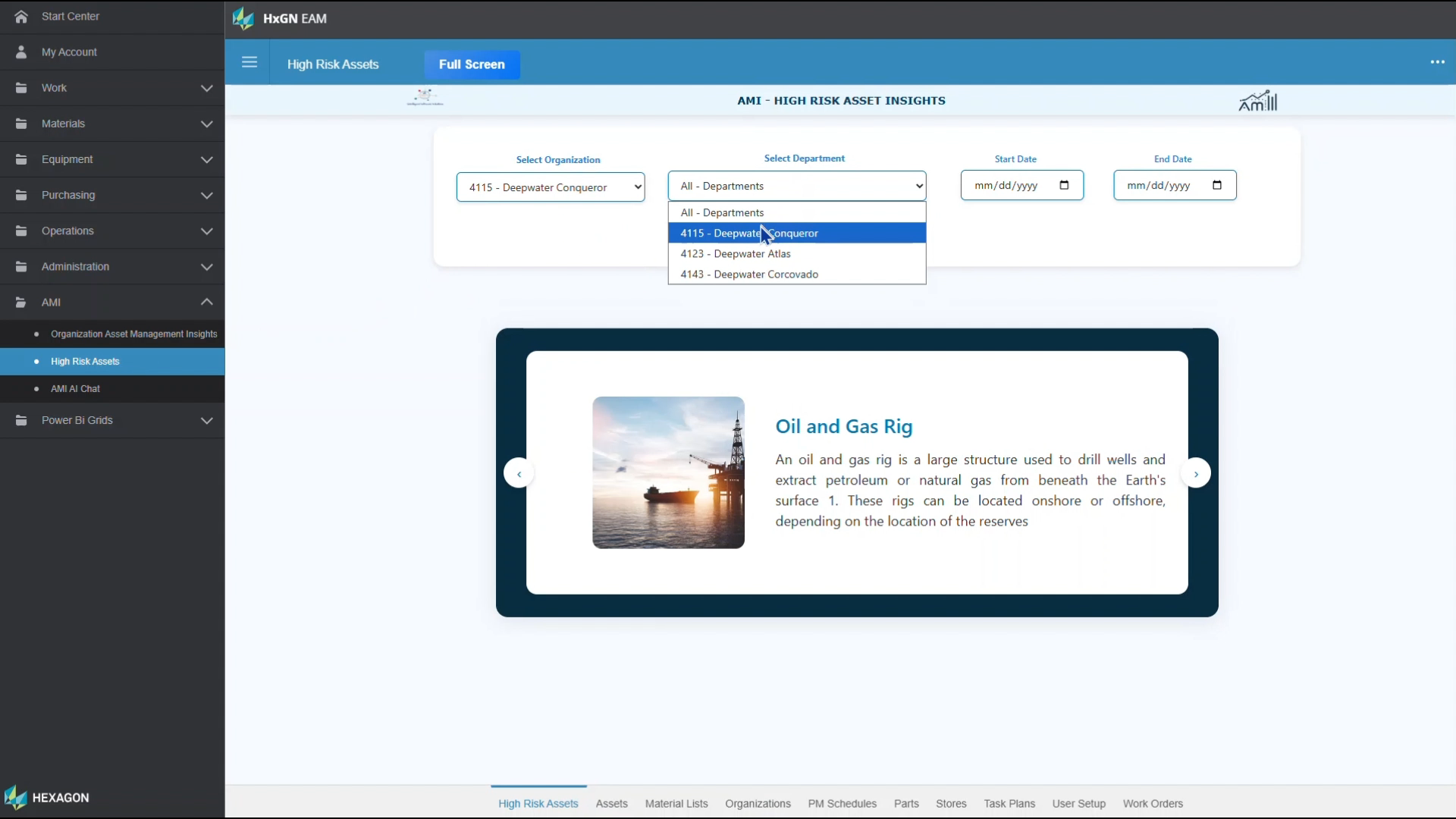The image size is (1456, 819).
Task: Expand the Operations section
Action: [x=207, y=231]
